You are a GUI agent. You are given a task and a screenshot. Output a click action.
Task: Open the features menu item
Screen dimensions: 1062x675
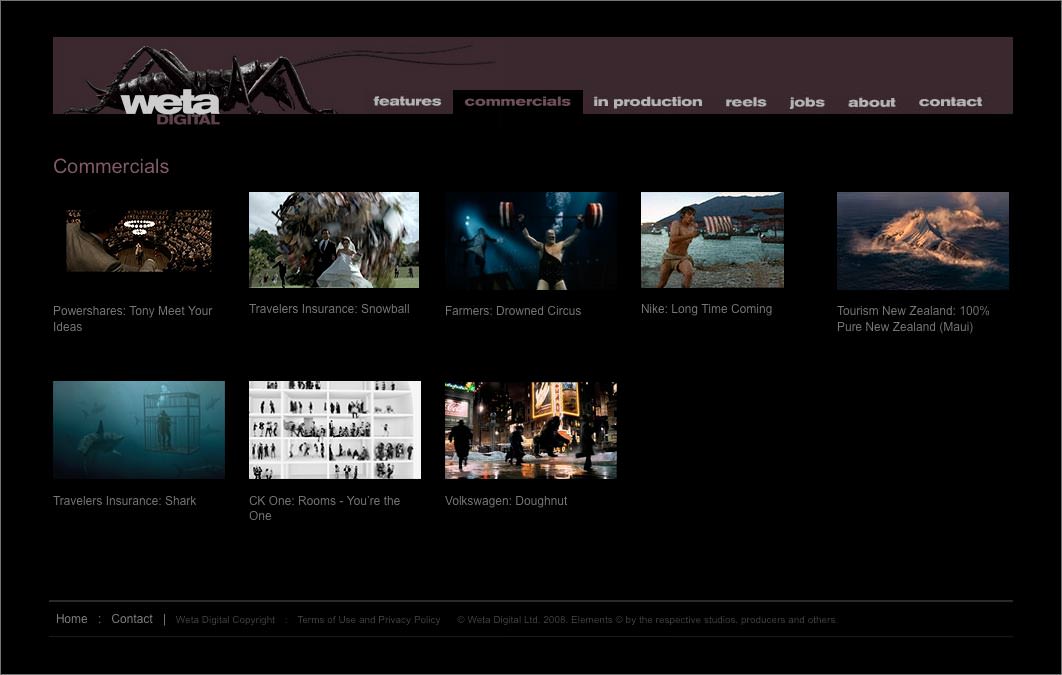click(407, 102)
